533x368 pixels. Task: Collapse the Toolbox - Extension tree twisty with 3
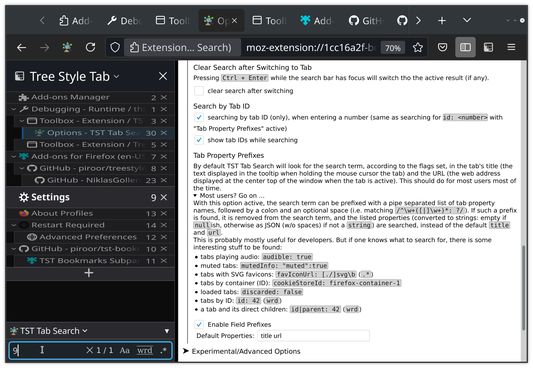(x=22, y=121)
